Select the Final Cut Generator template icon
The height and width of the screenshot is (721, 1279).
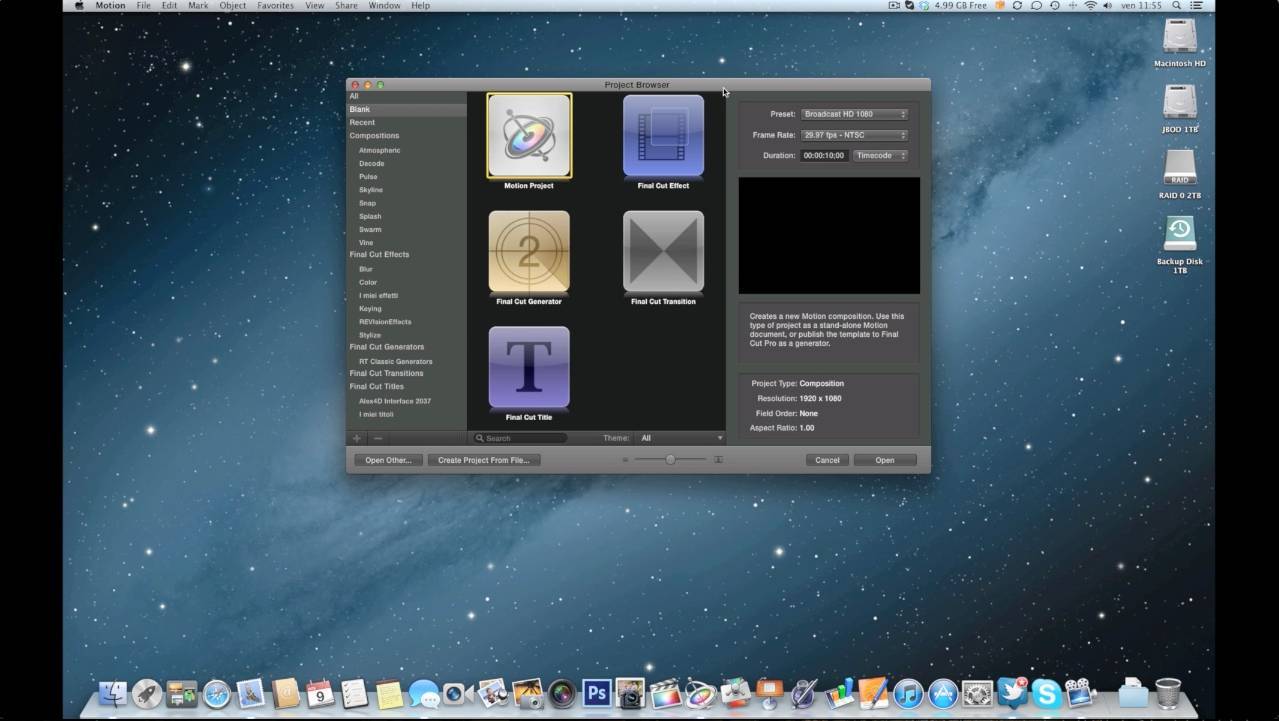(529, 252)
